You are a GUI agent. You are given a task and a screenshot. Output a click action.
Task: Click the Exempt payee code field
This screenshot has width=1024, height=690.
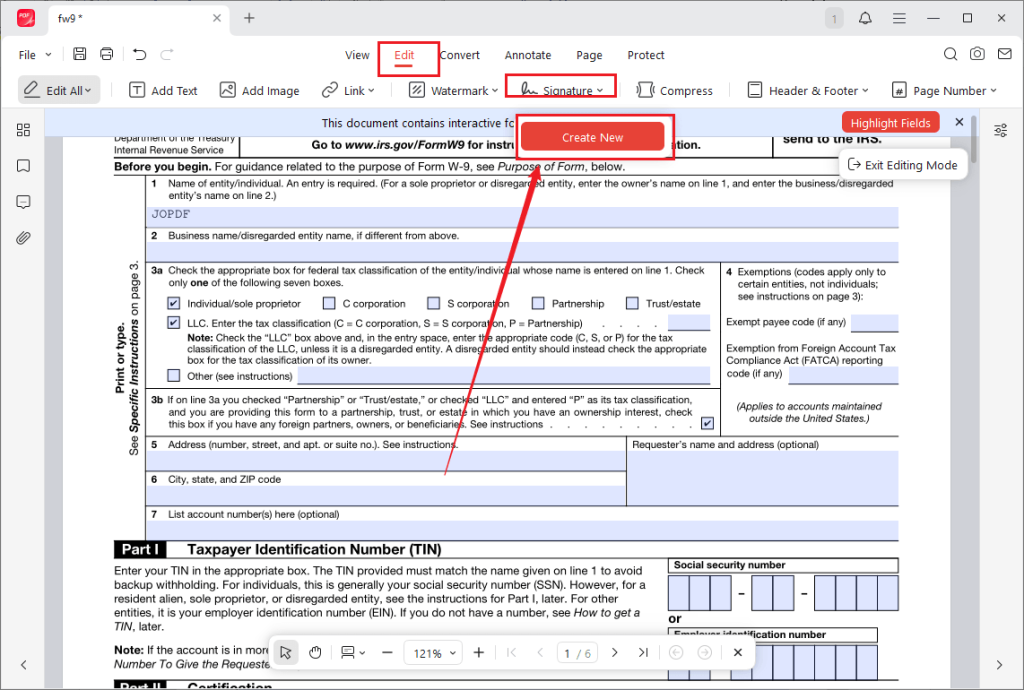(874, 322)
